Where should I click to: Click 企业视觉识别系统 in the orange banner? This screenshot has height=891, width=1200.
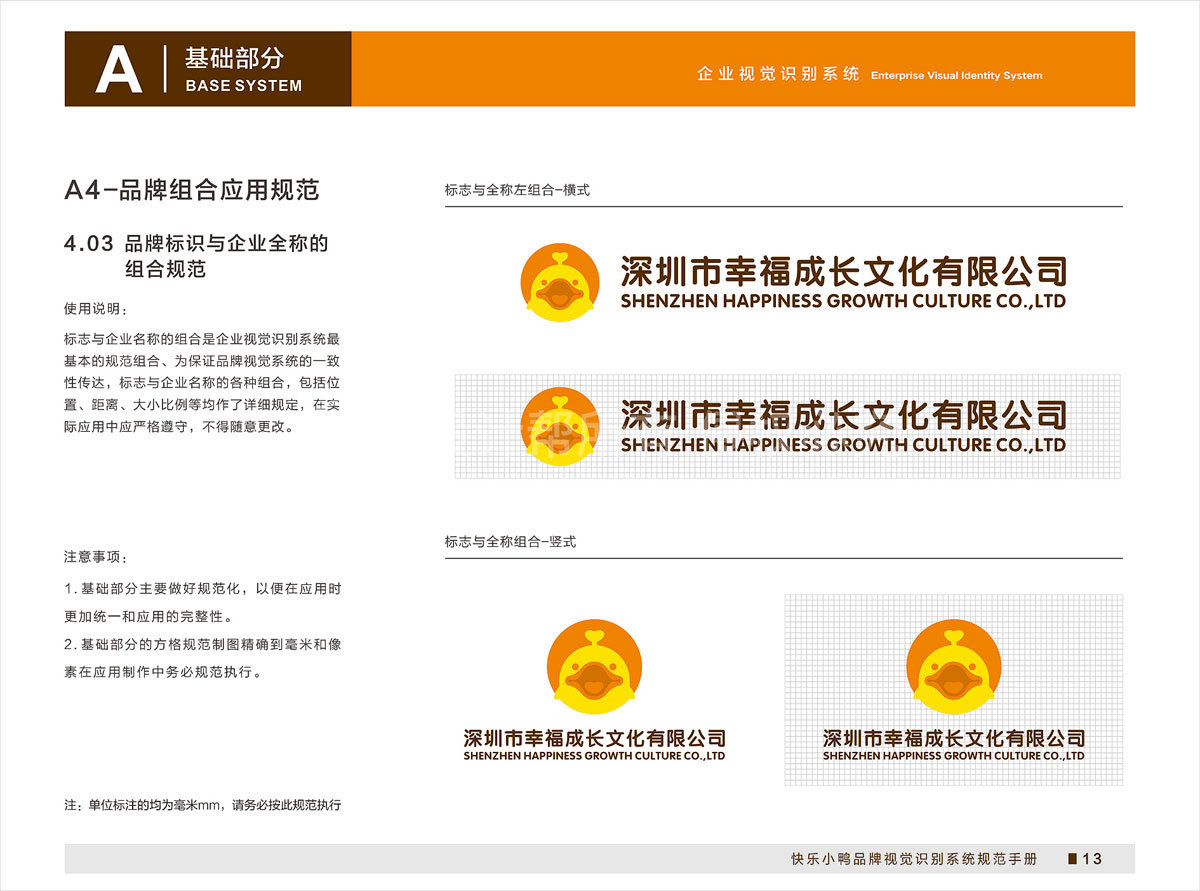coord(778,74)
